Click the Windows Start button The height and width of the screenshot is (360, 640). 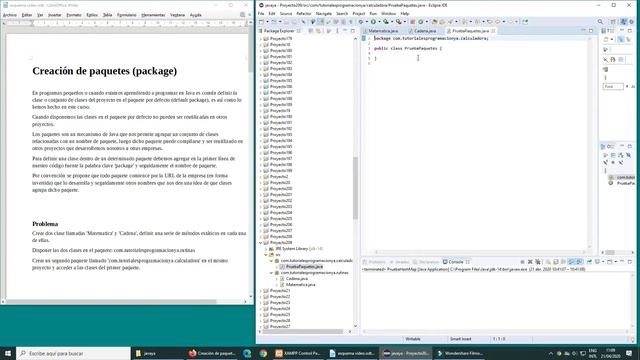click(x=8, y=353)
